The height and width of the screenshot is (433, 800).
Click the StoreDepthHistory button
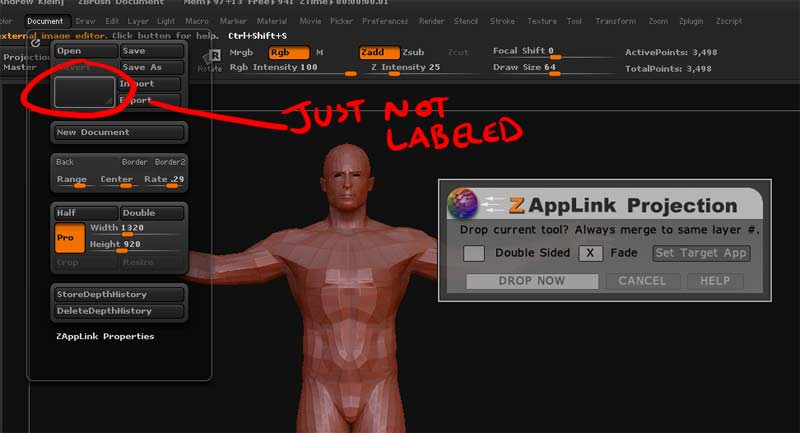(119, 295)
